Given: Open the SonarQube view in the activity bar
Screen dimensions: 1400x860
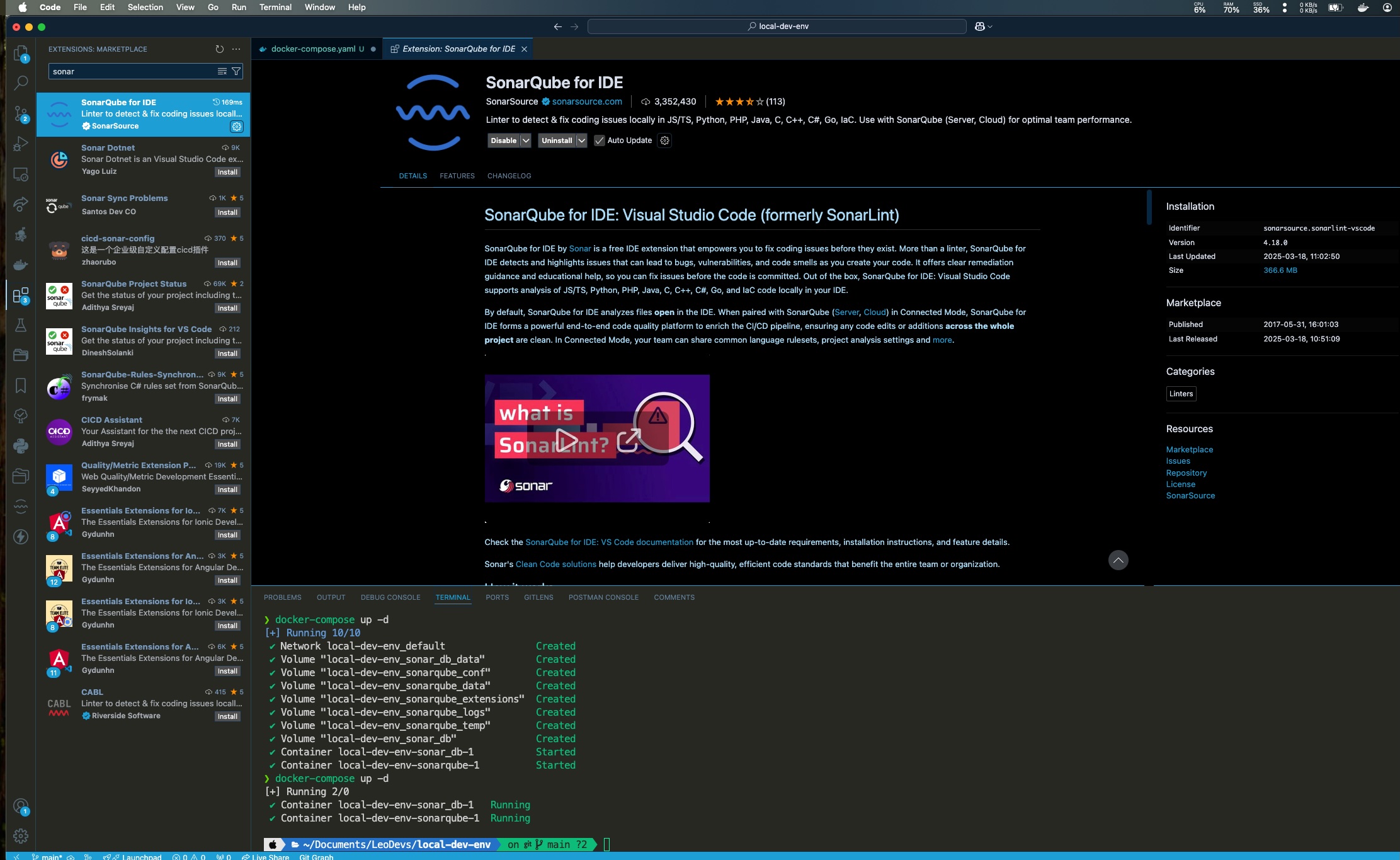Looking at the screenshot, I should [21, 507].
